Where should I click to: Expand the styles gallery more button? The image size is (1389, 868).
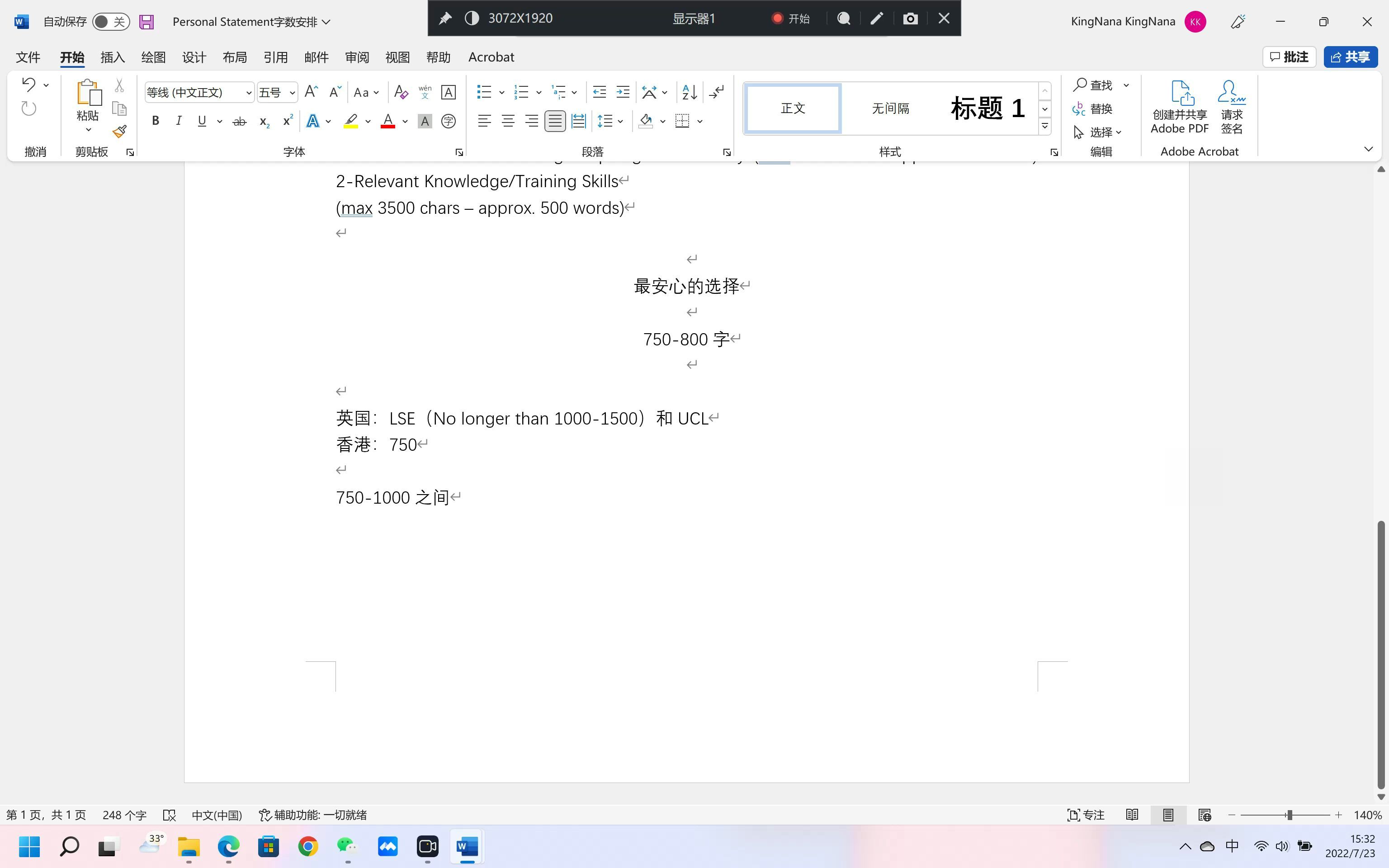pos(1044,126)
